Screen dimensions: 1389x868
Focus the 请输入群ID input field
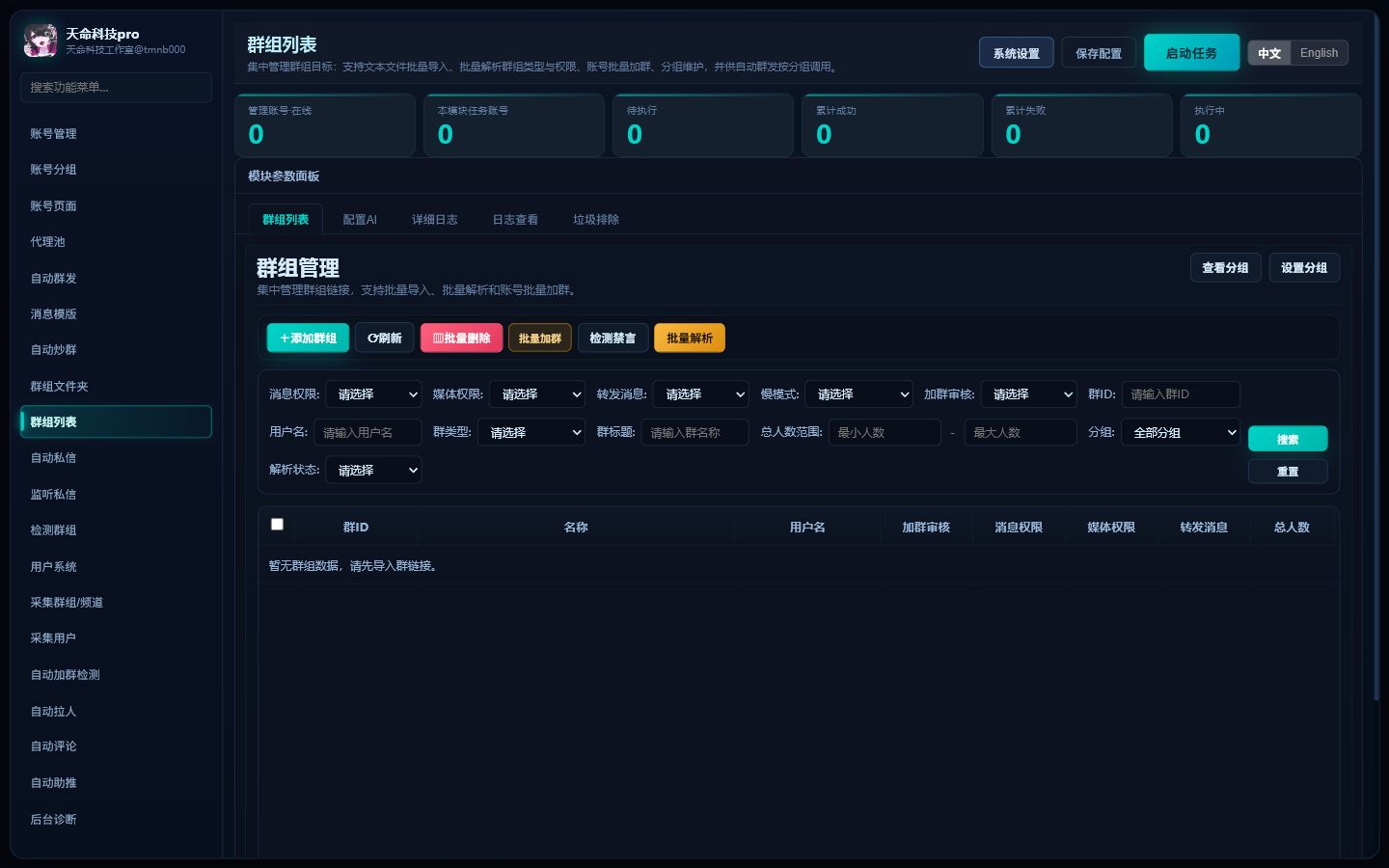[1181, 394]
